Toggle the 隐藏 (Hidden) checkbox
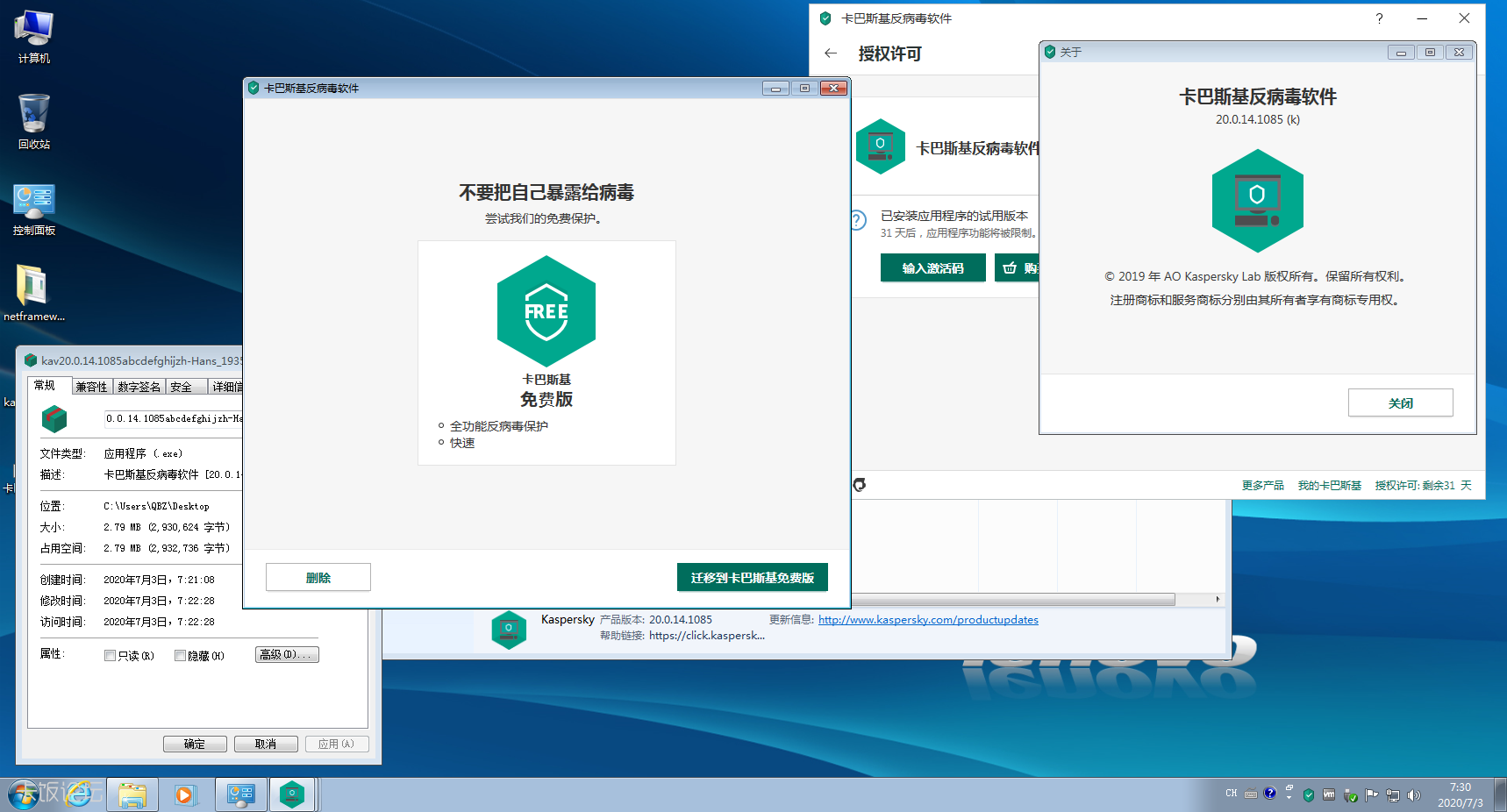 (180, 655)
